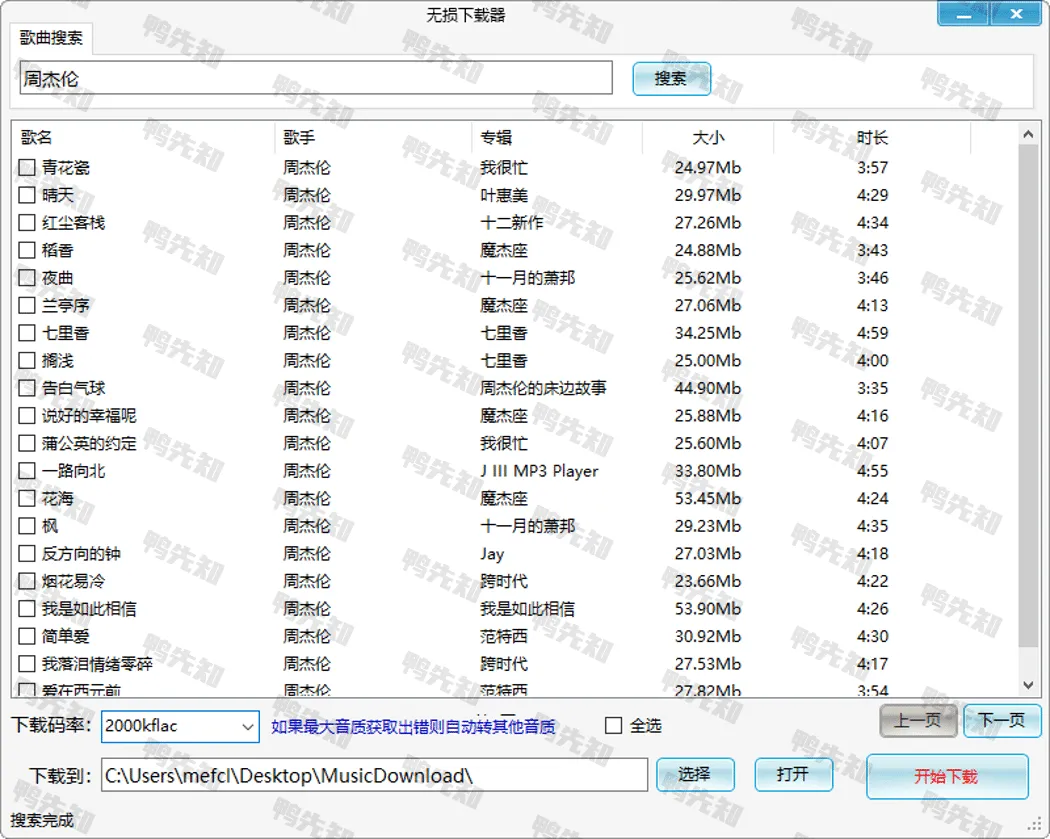
Task: Click the scrollbar down arrow
Action: tap(1028, 685)
